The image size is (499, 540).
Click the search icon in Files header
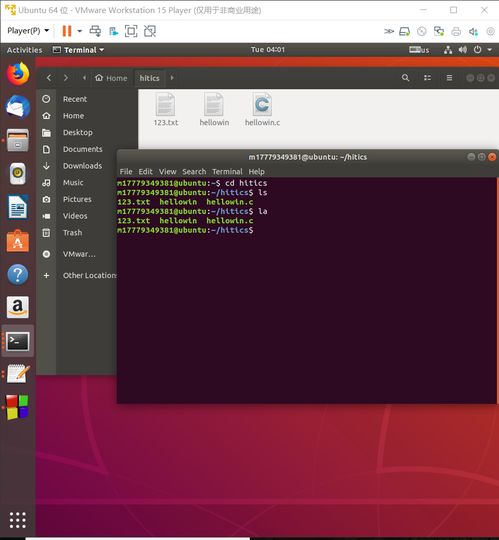(x=406, y=78)
